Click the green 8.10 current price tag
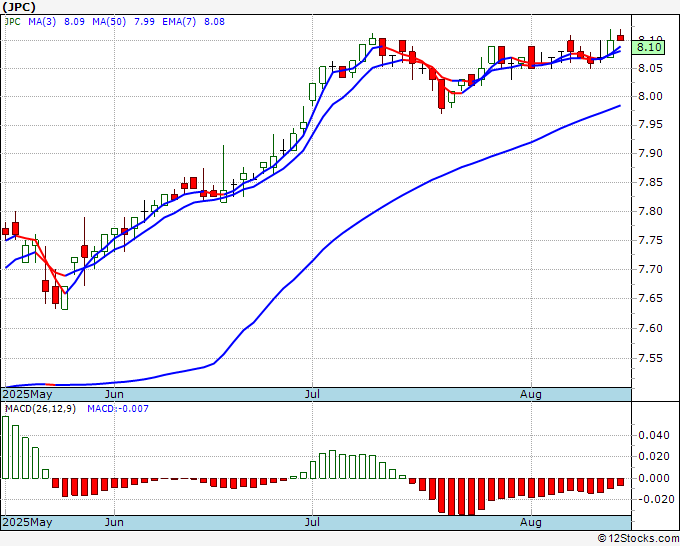 648,47
